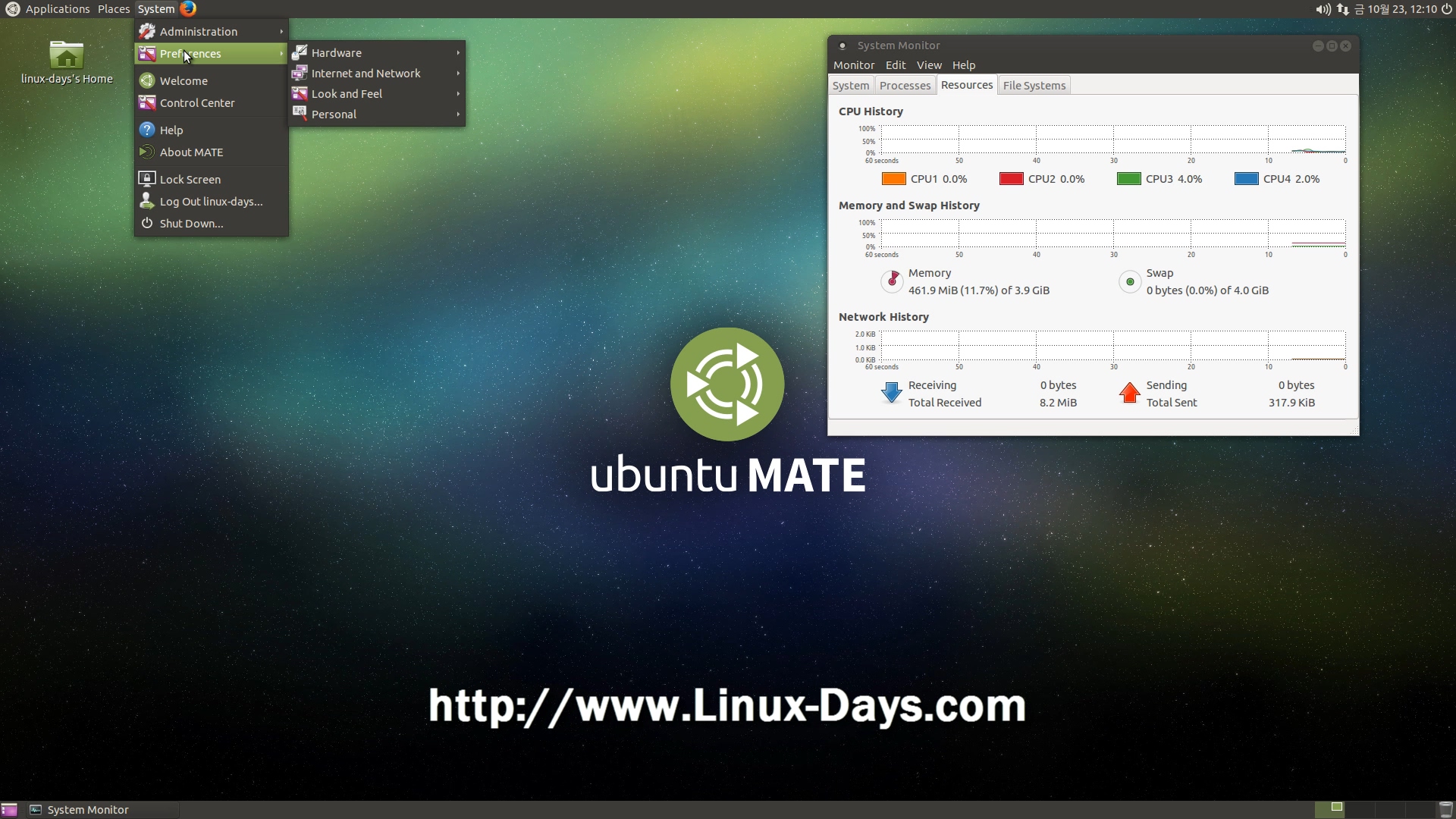Choose Lock Screen from the menu
This screenshot has width=1456, height=819.
pos(212,179)
